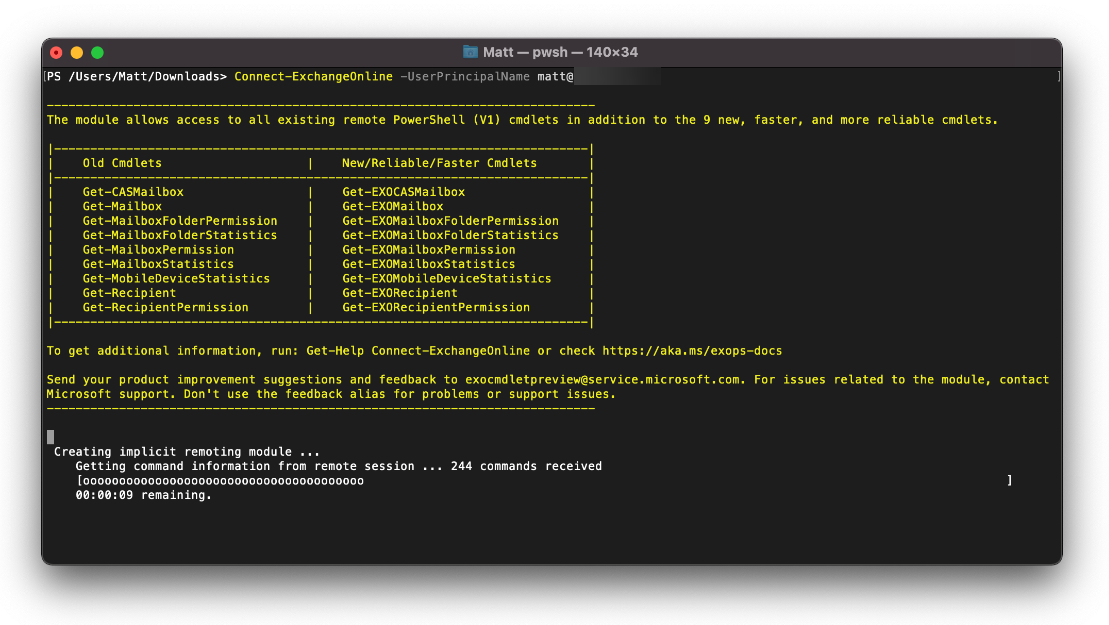
Task: Click the folder icon in title bar
Action: 470,52
